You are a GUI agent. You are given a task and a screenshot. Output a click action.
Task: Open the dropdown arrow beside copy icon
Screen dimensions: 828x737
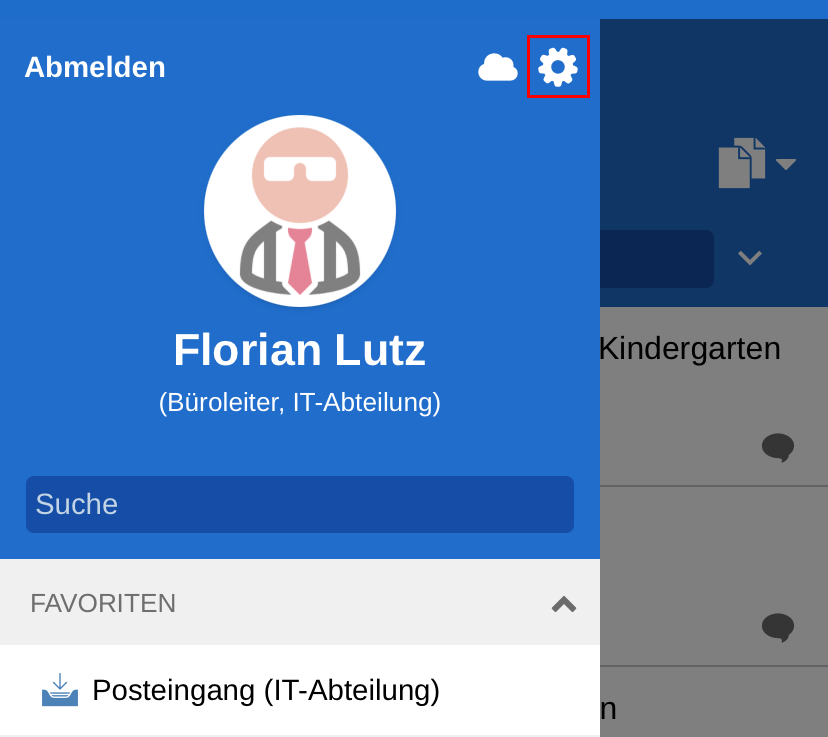tap(786, 164)
